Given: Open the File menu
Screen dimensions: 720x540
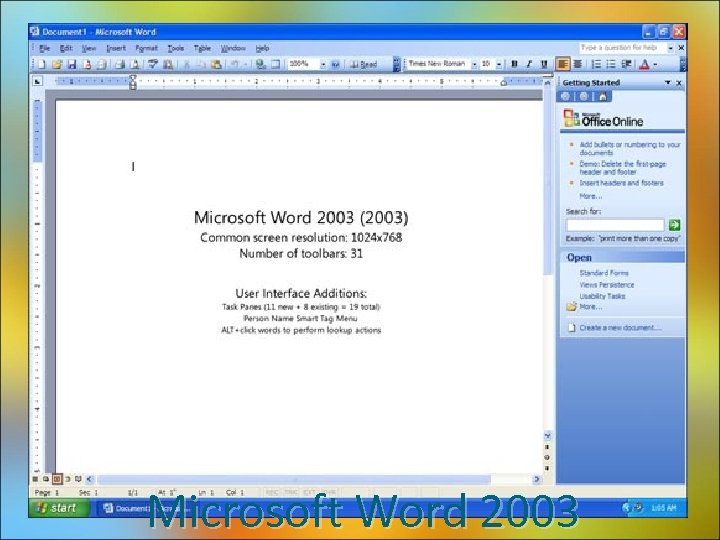Looking at the screenshot, I should coord(45,48).
